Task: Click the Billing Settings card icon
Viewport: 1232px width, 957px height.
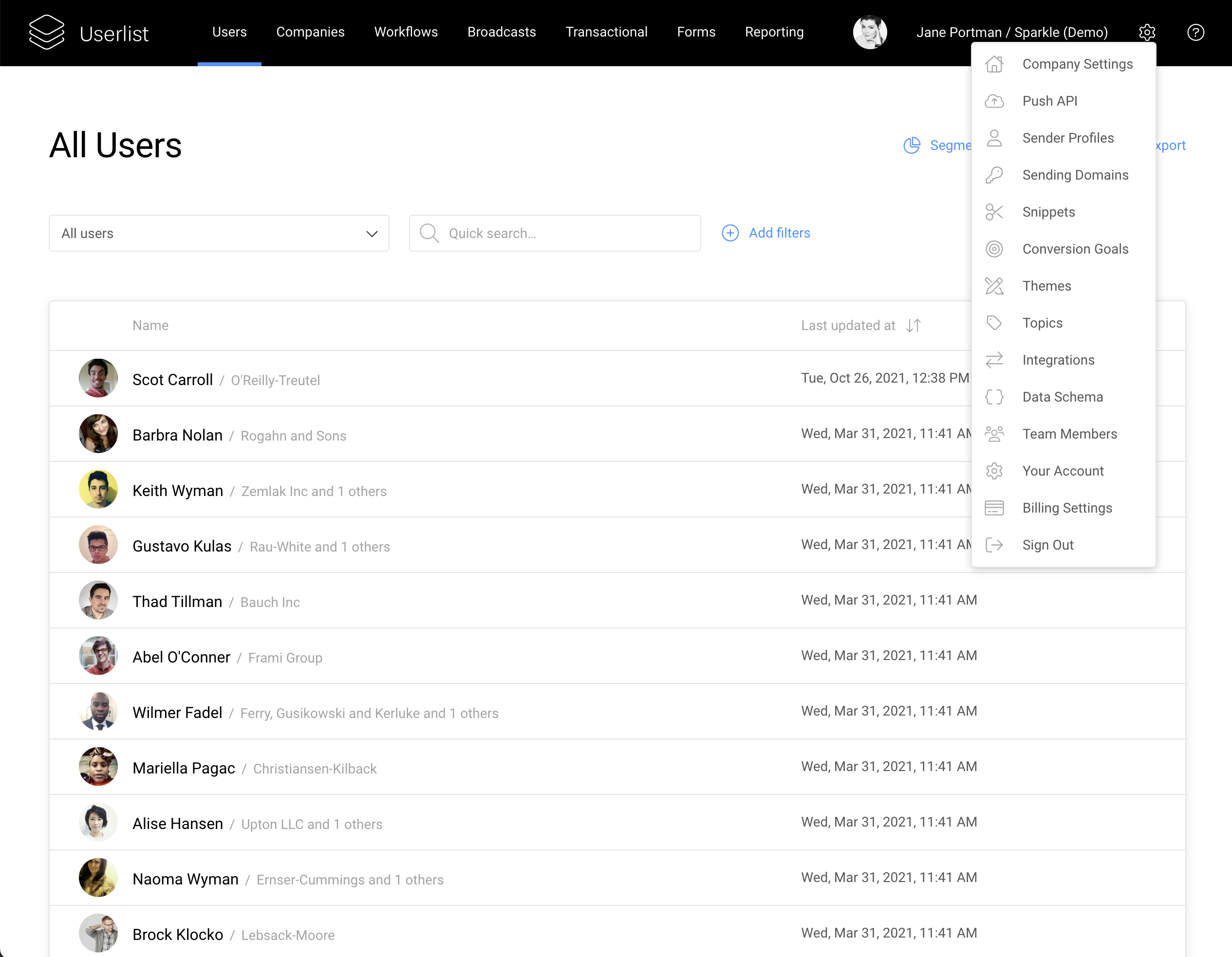Action: pos(994,508)
